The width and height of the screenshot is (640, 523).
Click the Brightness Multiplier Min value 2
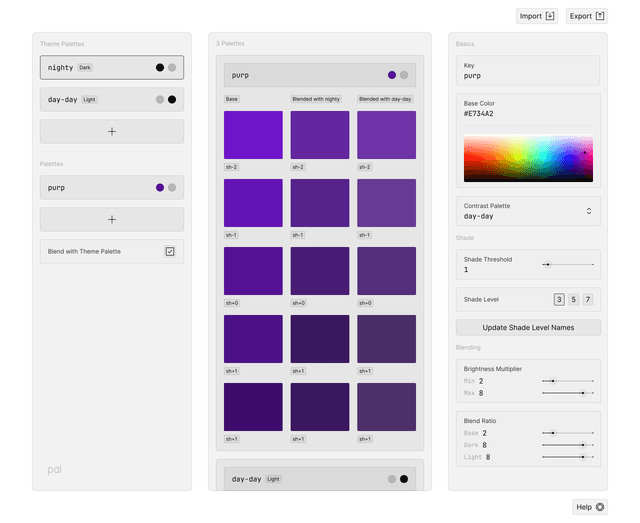481,381
